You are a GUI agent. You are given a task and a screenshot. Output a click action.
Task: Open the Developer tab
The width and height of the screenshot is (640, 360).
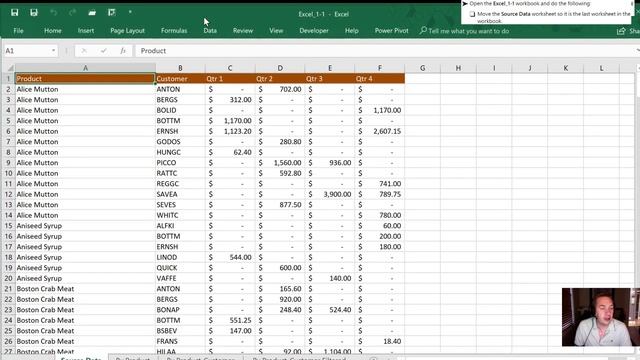click(x=314, y=31)
